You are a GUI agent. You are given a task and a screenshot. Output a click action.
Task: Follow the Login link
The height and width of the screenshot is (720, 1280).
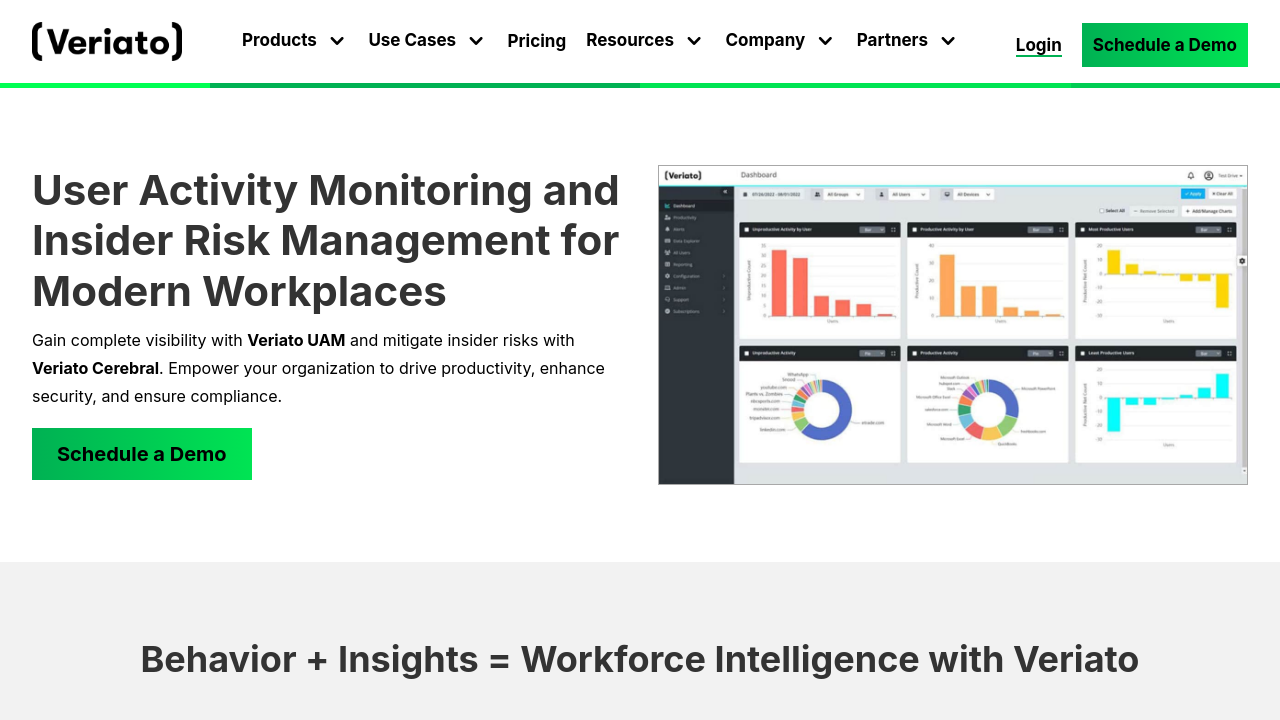(1039, 45)
